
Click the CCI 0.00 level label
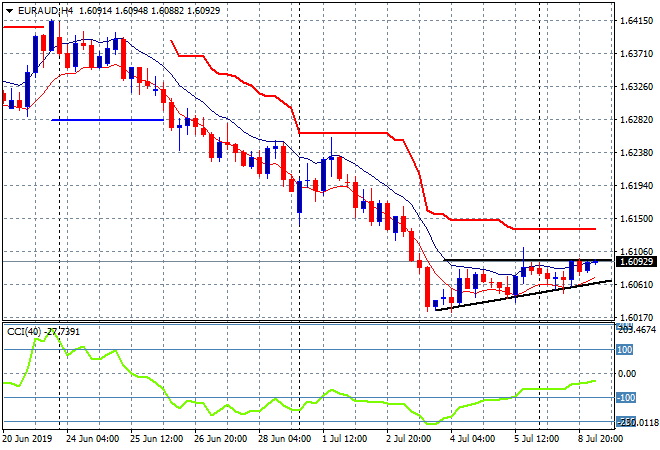coord(627,374)
